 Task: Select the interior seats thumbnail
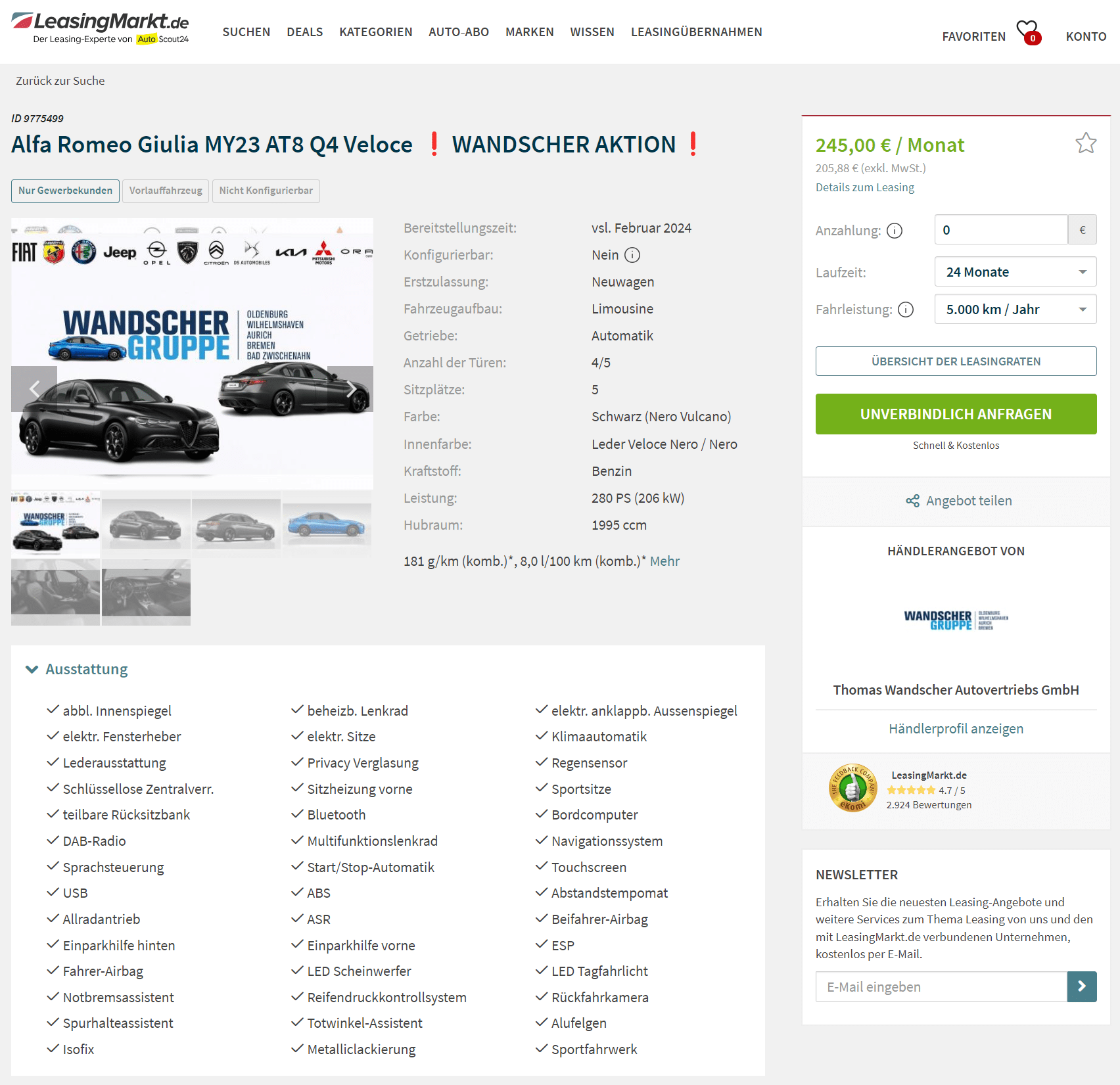pyautogui.click(x=56, y=592)
